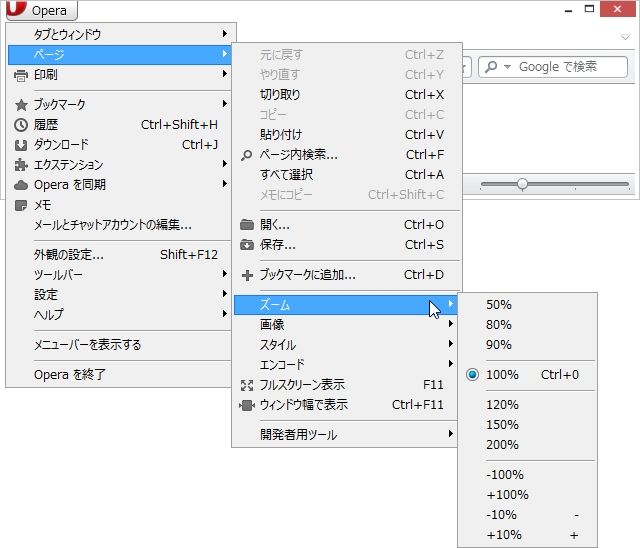
Task: Select メニューバーを表示する
Action: 120,345
